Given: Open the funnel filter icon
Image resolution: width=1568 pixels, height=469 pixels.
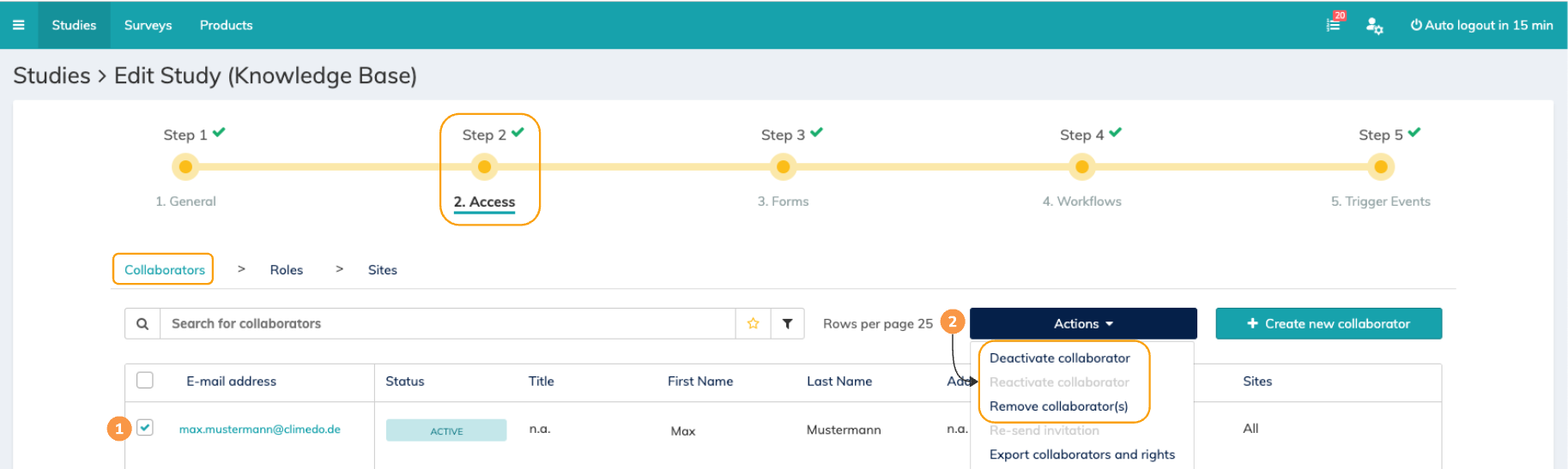Looking at the screenshot, I should point(787,323).
